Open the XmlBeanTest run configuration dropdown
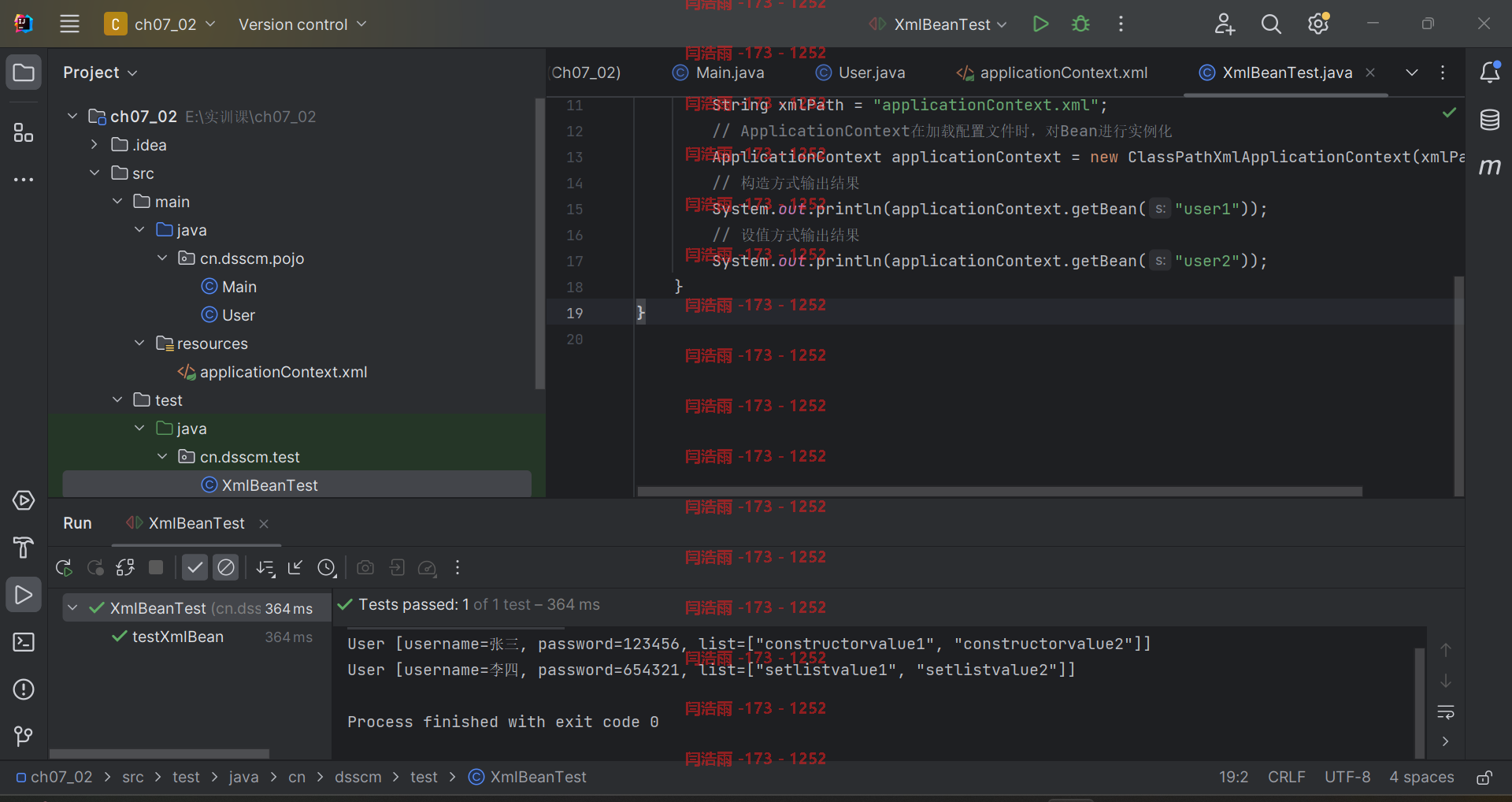Image resolution: width=1512 pixels, height=802 pixels. pyautogui.click(x=939, y=24)
